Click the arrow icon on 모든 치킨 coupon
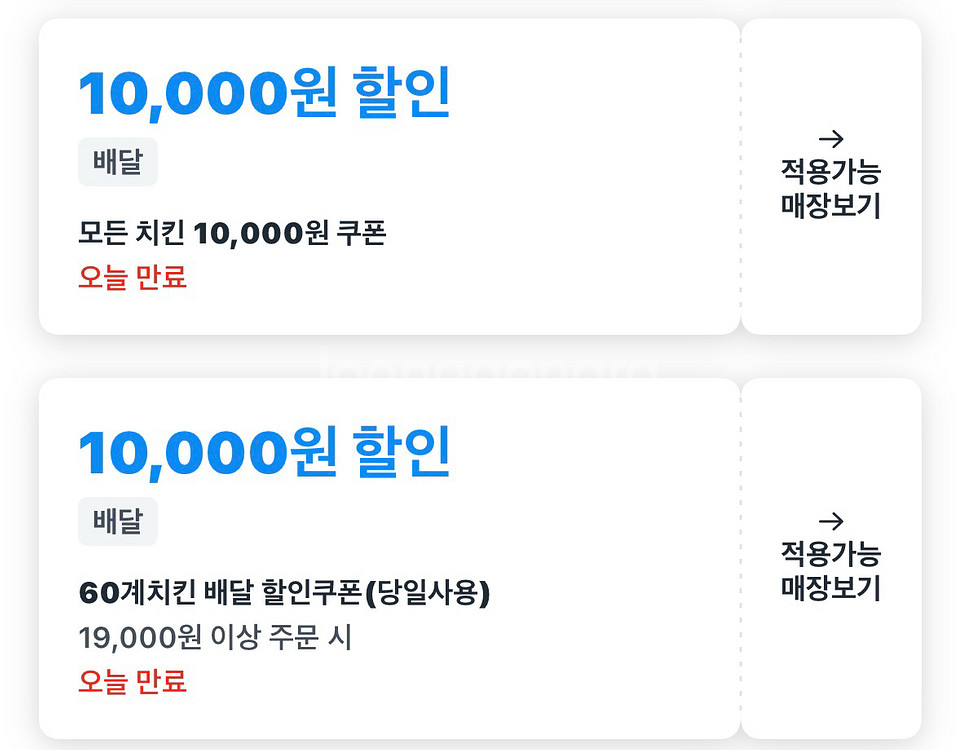 pyautogui.click(x=830, y=139)
